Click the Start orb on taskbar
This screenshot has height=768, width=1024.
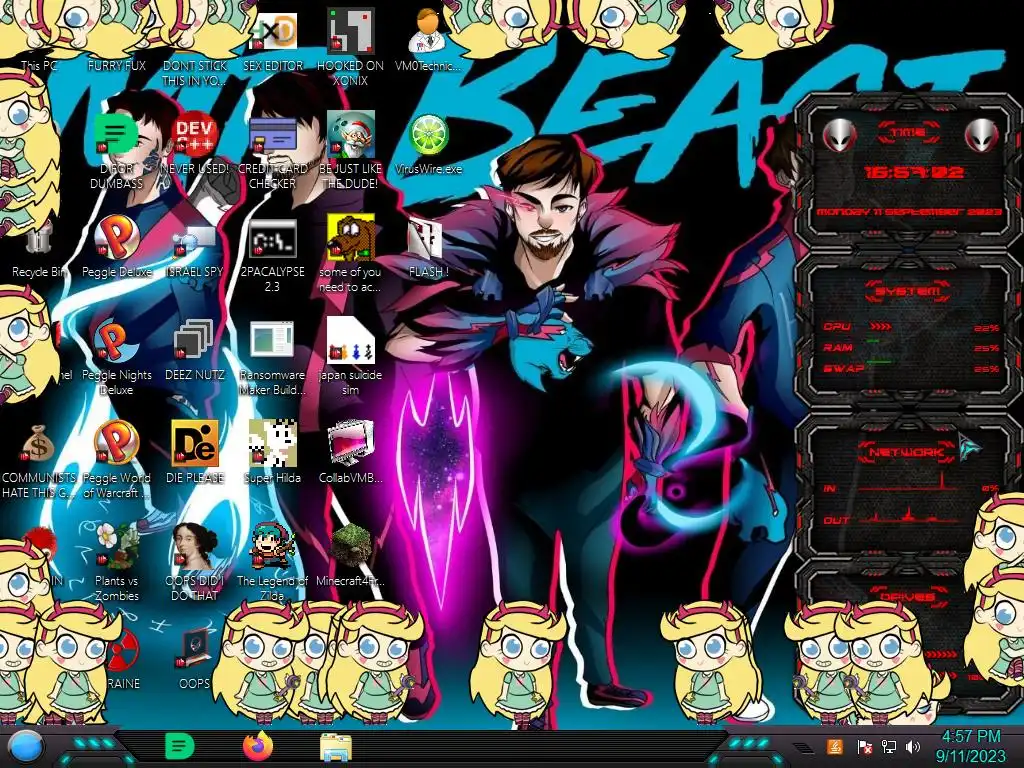[x=26, y=747]
